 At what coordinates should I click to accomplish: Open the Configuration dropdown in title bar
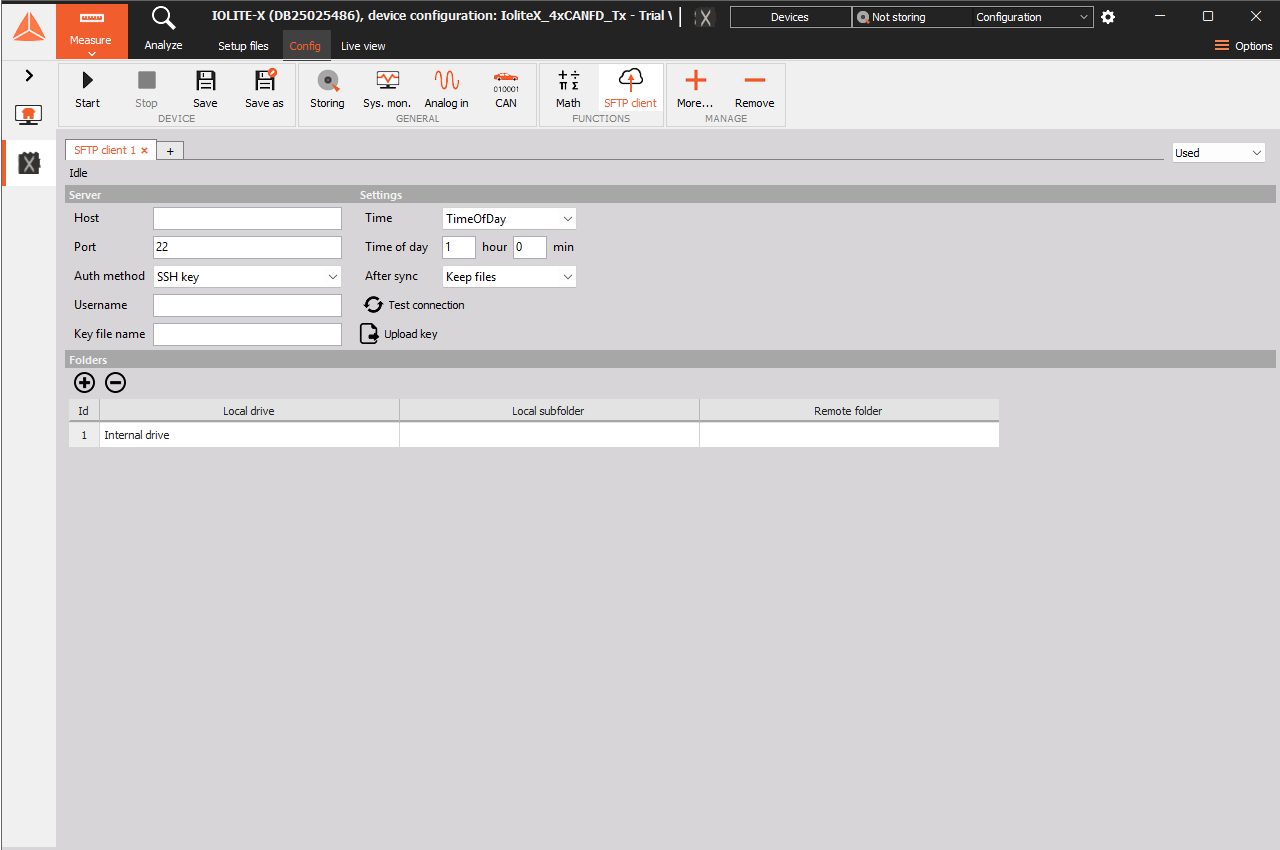coord(1033,17)
